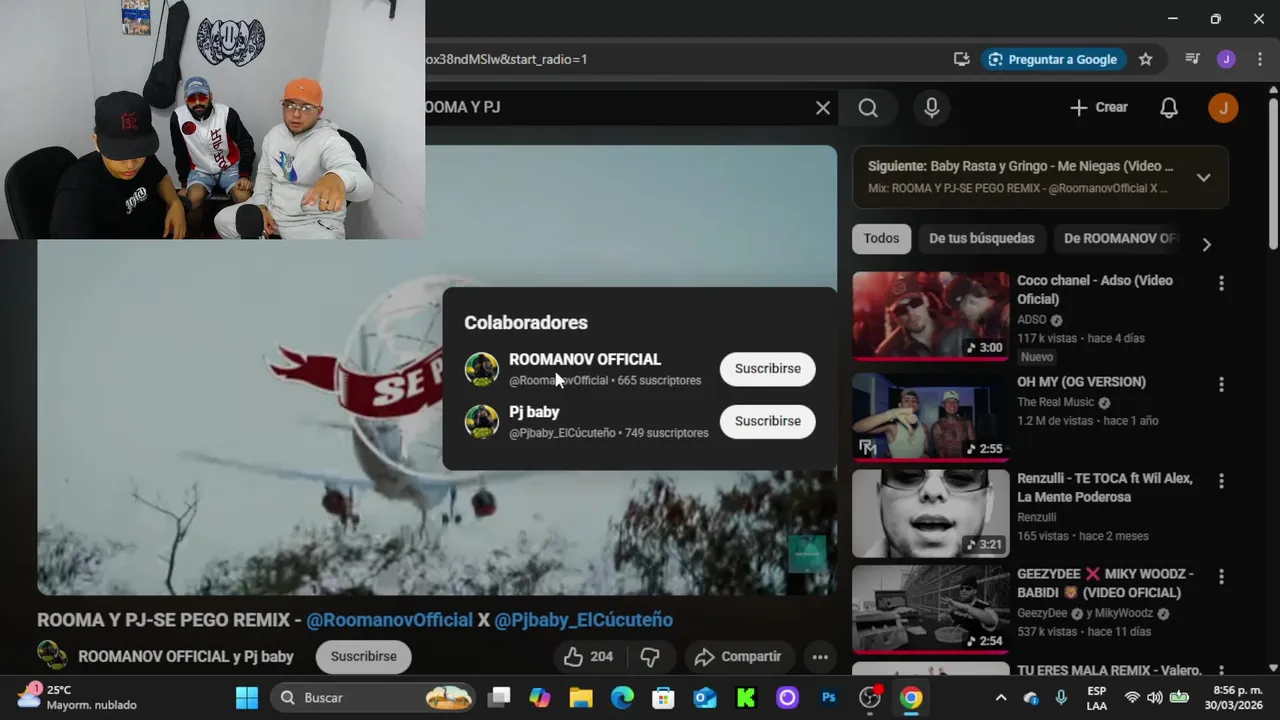The image size is (1280, 720).
Task: Subscribe to Pj baby in Colaboradores
Action: [767, 421]
